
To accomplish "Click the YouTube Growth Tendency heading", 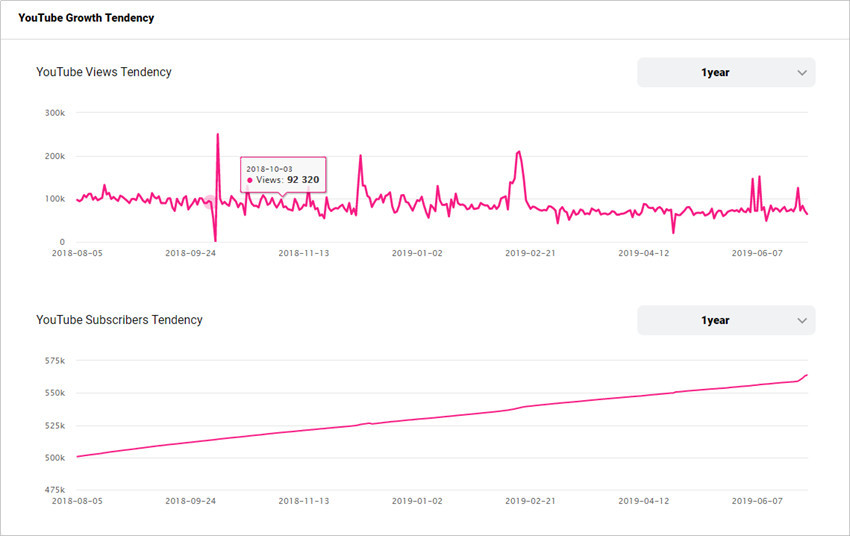I will point(86,18).
